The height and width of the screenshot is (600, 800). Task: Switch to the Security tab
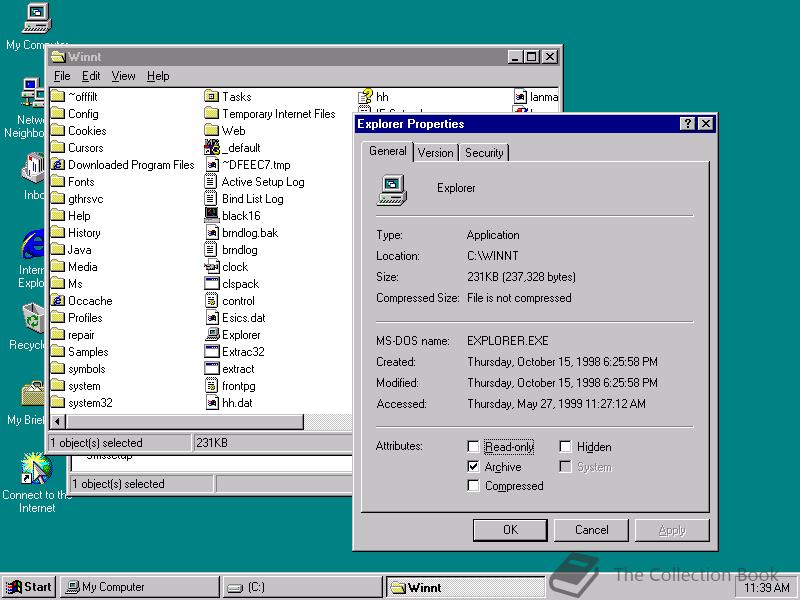[484, 153]
